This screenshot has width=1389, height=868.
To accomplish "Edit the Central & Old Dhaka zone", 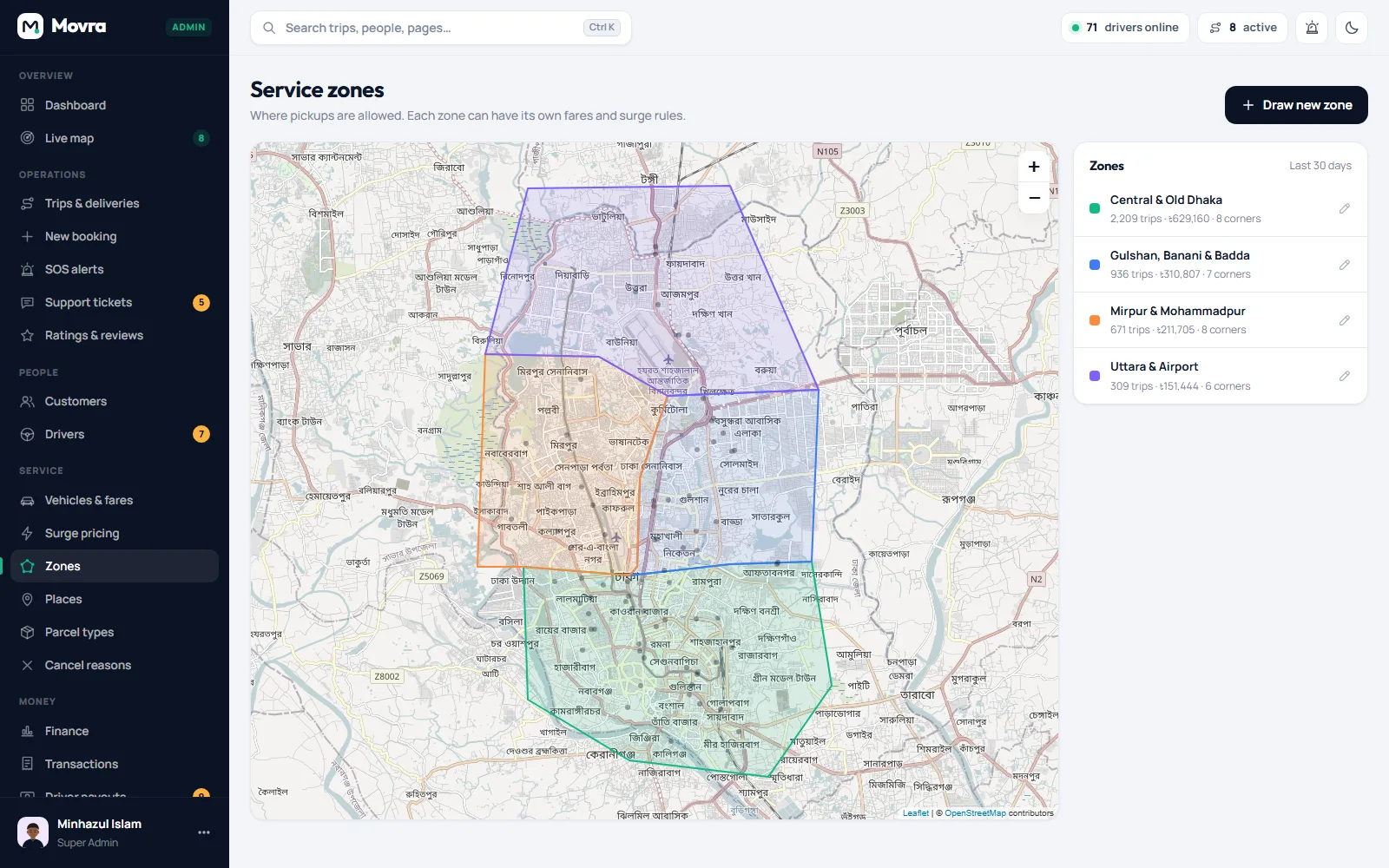I will (1344, 208).
